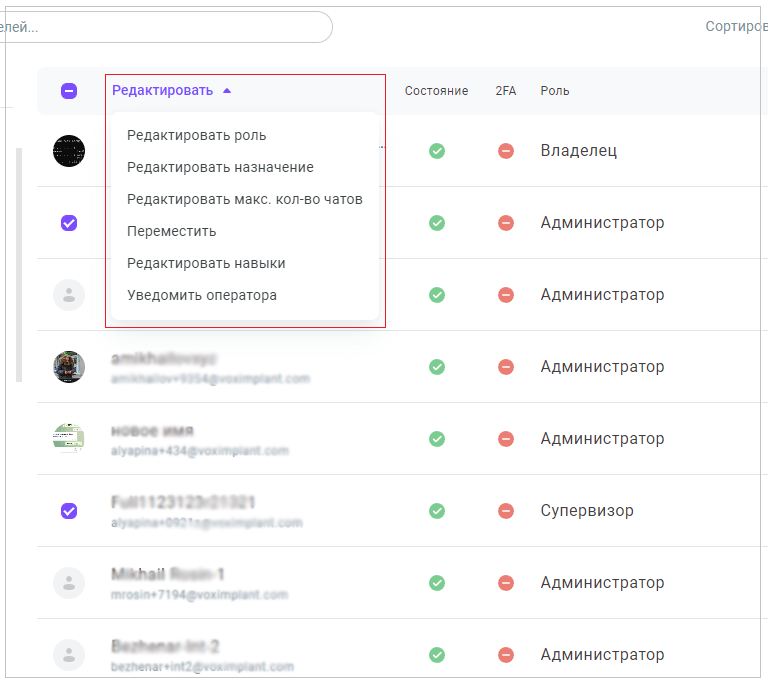Click the Администратор role in Mikhail row
This screenshot has height=684, width=768.
point(602,583)
